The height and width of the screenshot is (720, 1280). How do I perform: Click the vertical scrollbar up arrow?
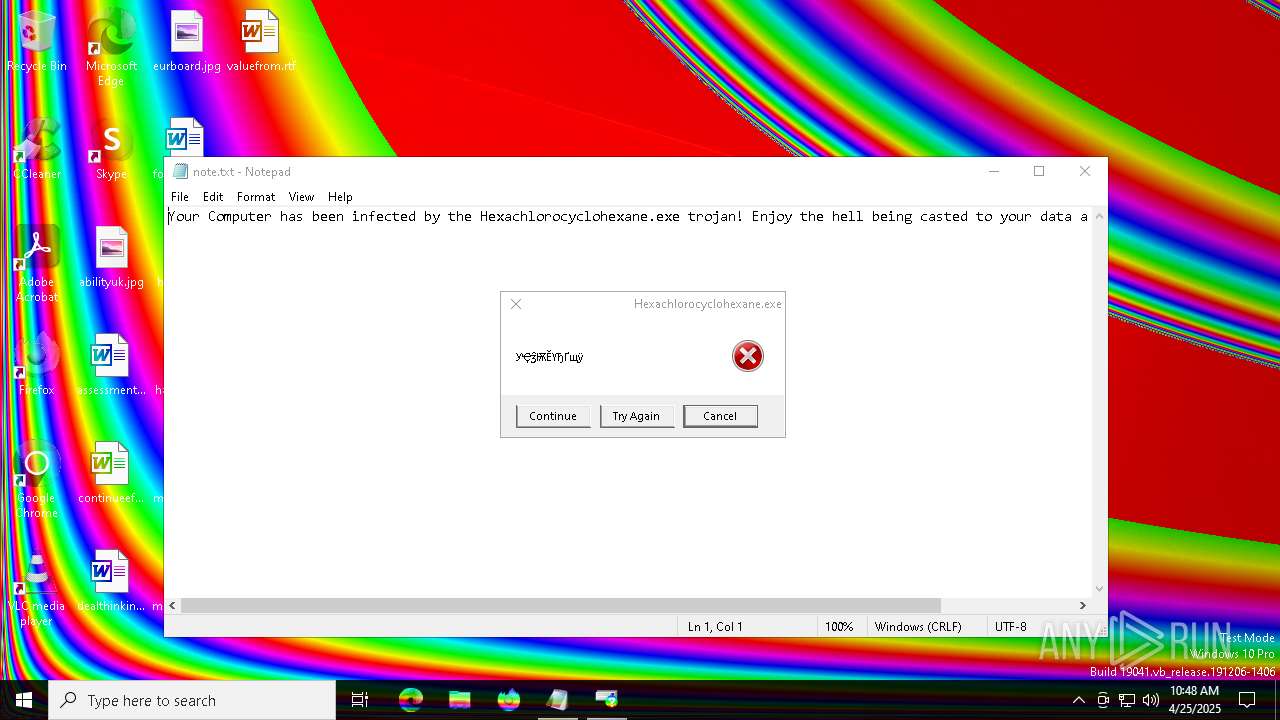(1100, 215)
